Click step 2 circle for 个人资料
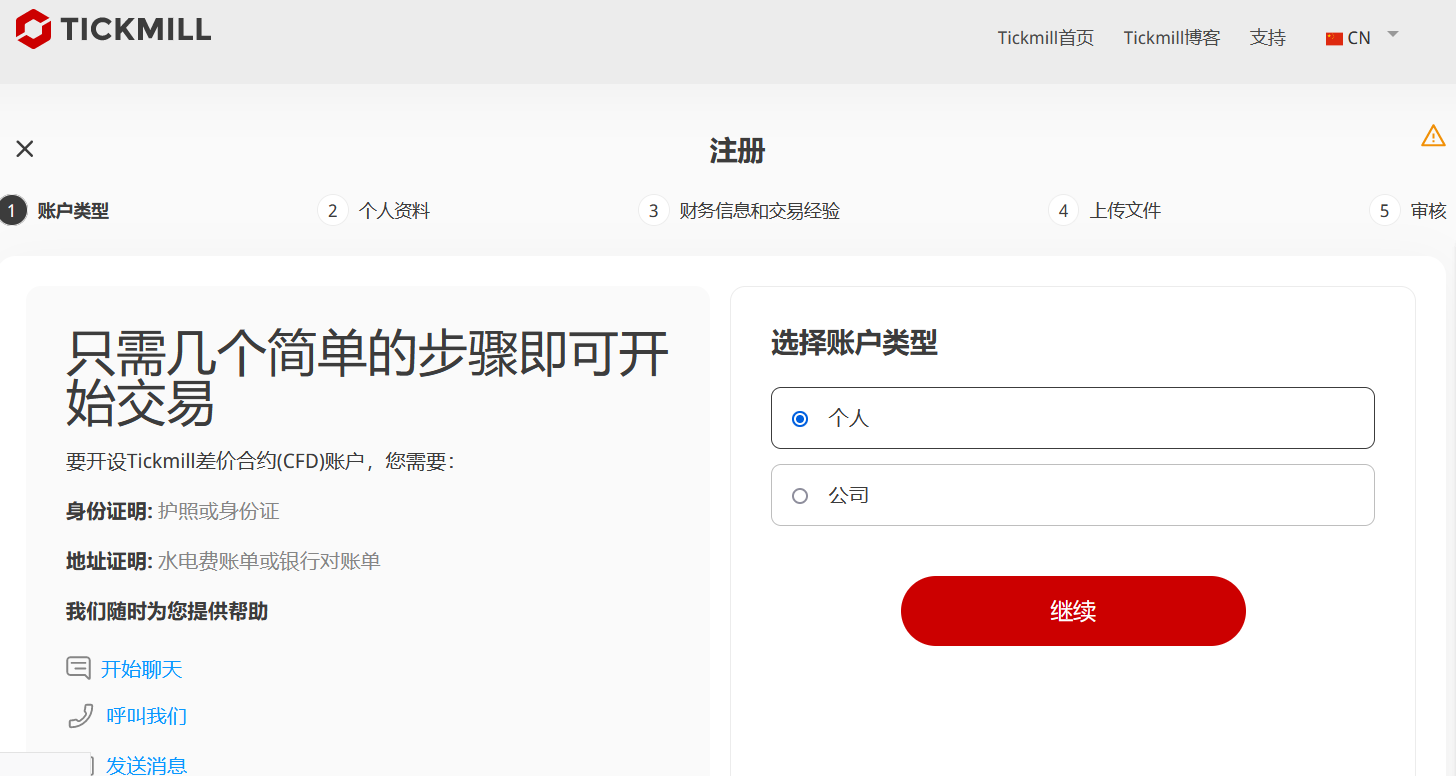This screenshot has width=1456, height=776. coord(332,211)
